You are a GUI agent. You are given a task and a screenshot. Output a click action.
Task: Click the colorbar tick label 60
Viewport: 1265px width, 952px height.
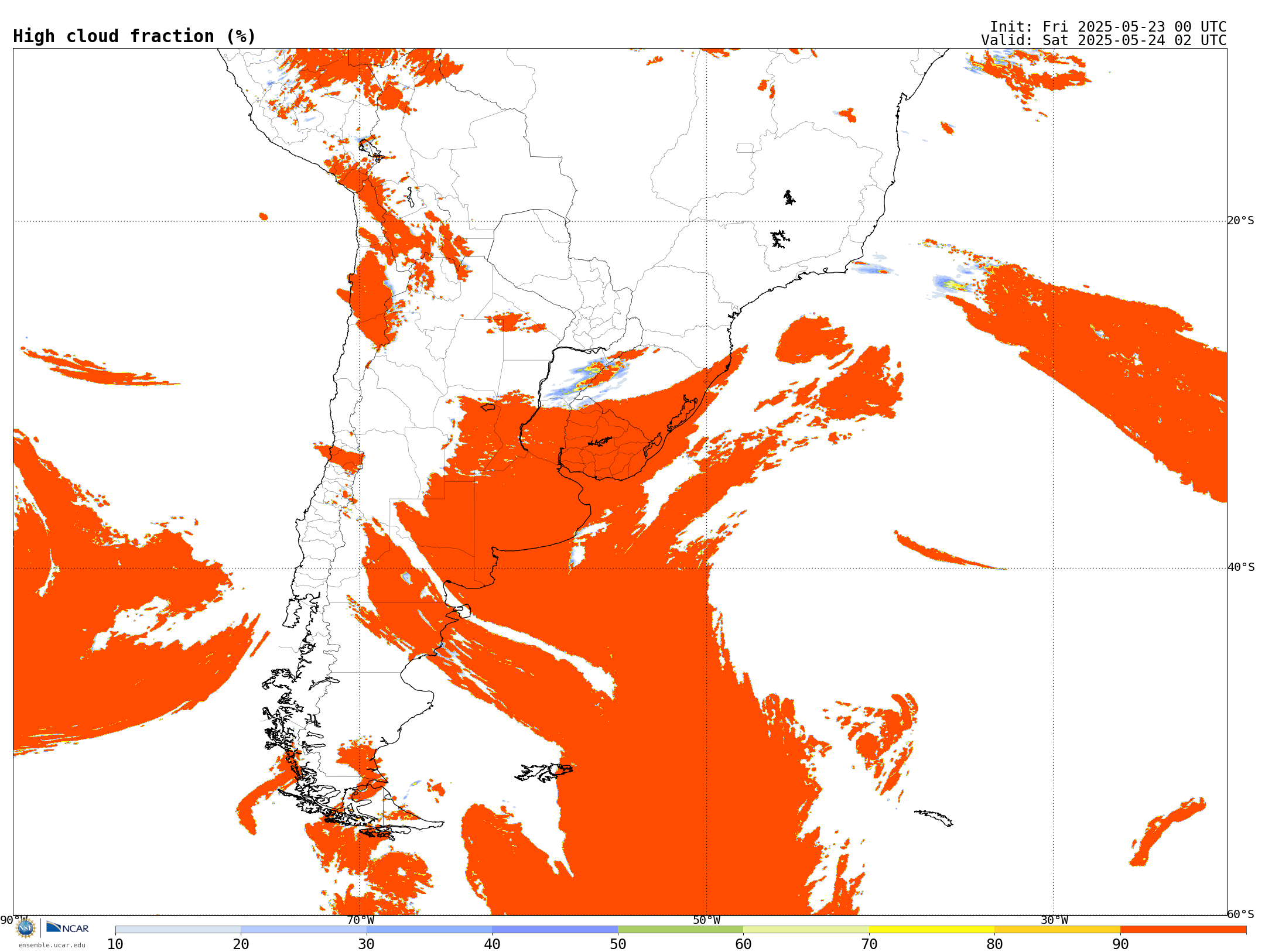tap(743, 944)
